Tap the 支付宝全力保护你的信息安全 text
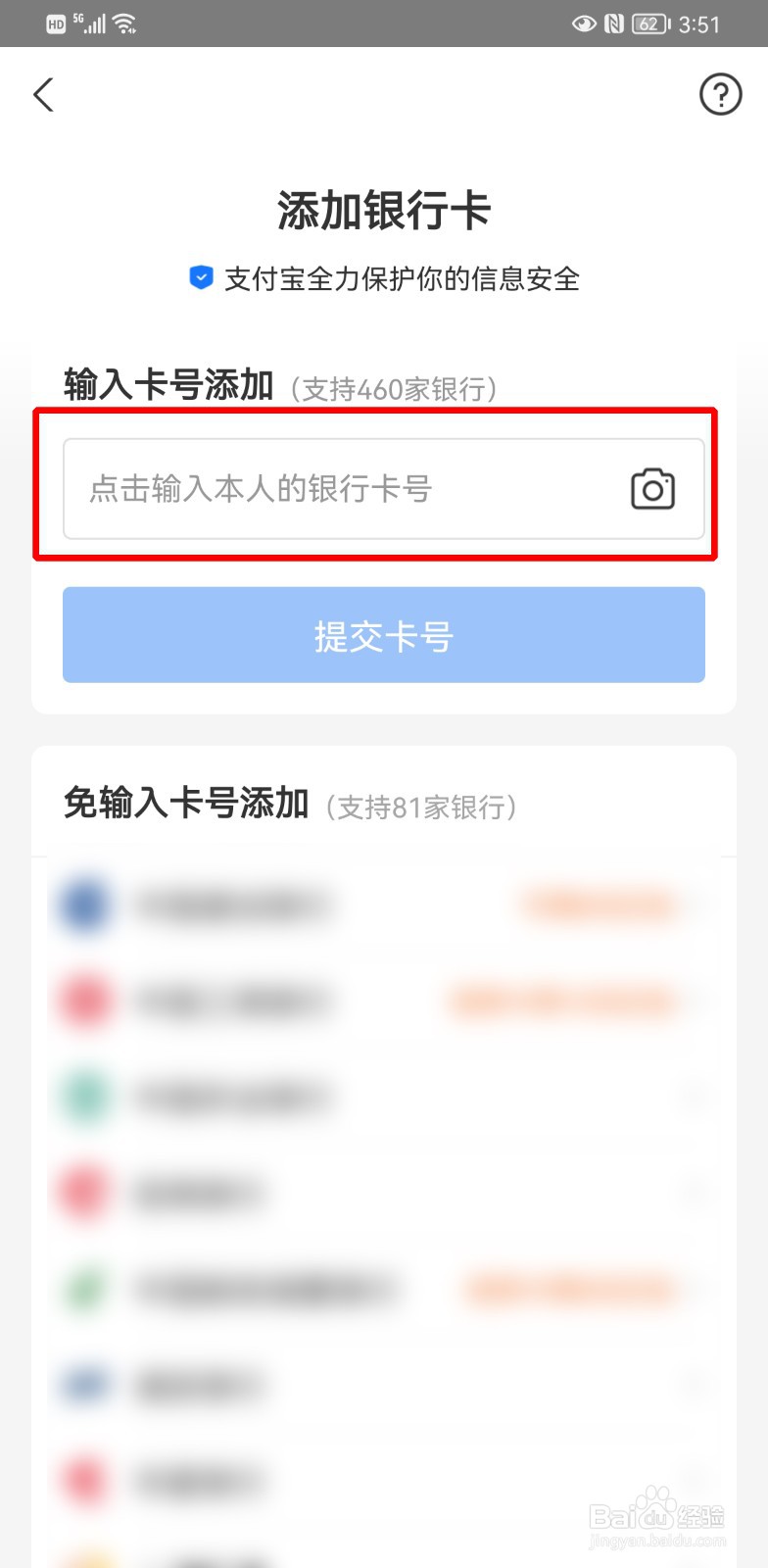Image resolution: width=768 pixels, height=1568 pixels. pos(402,279)
